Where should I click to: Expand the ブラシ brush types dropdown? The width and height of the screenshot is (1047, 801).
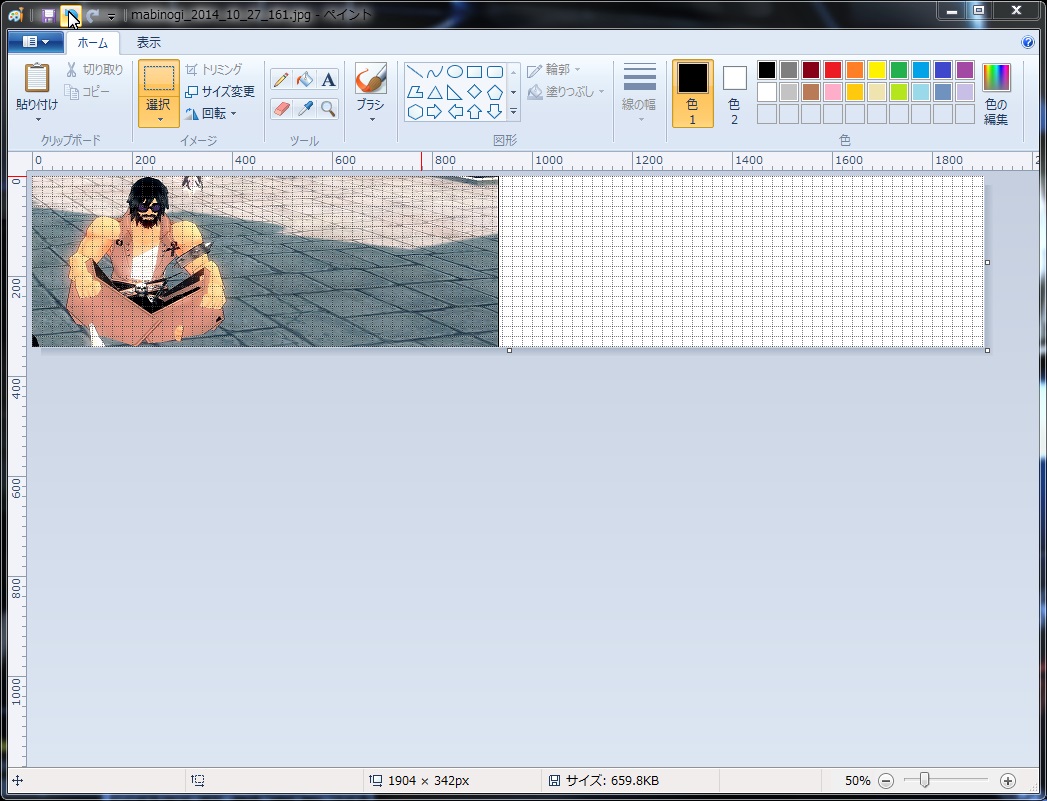tap(371, 119)
